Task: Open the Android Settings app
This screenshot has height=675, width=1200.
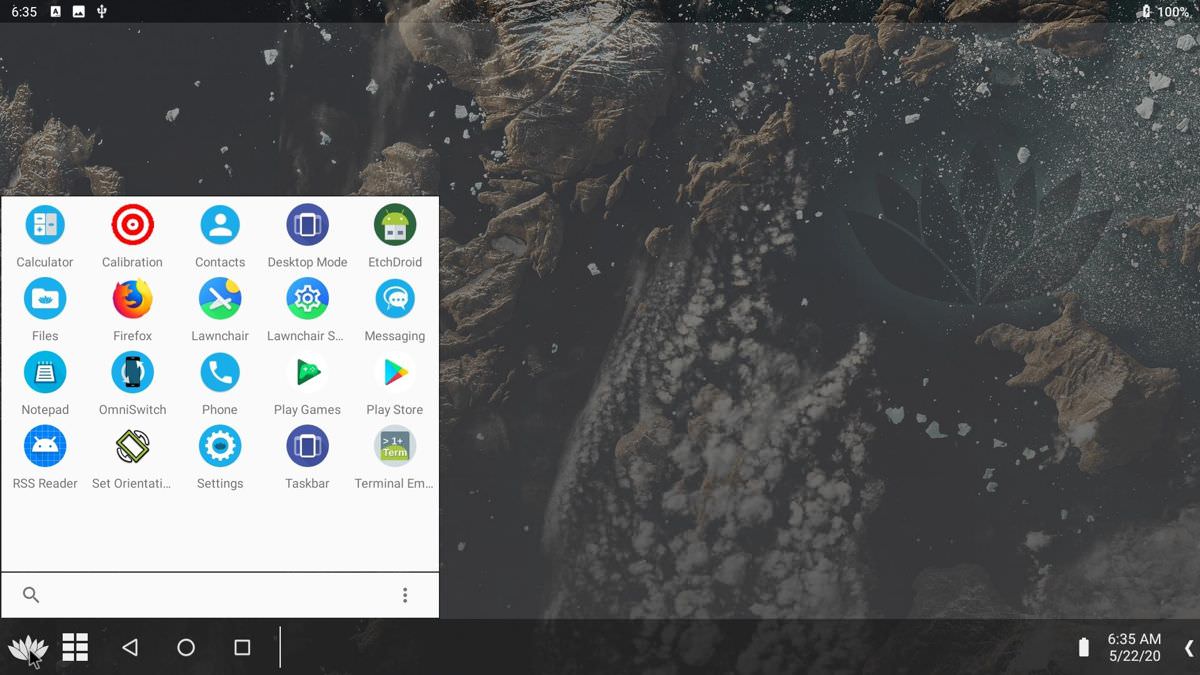Action: tap(220, 446)
